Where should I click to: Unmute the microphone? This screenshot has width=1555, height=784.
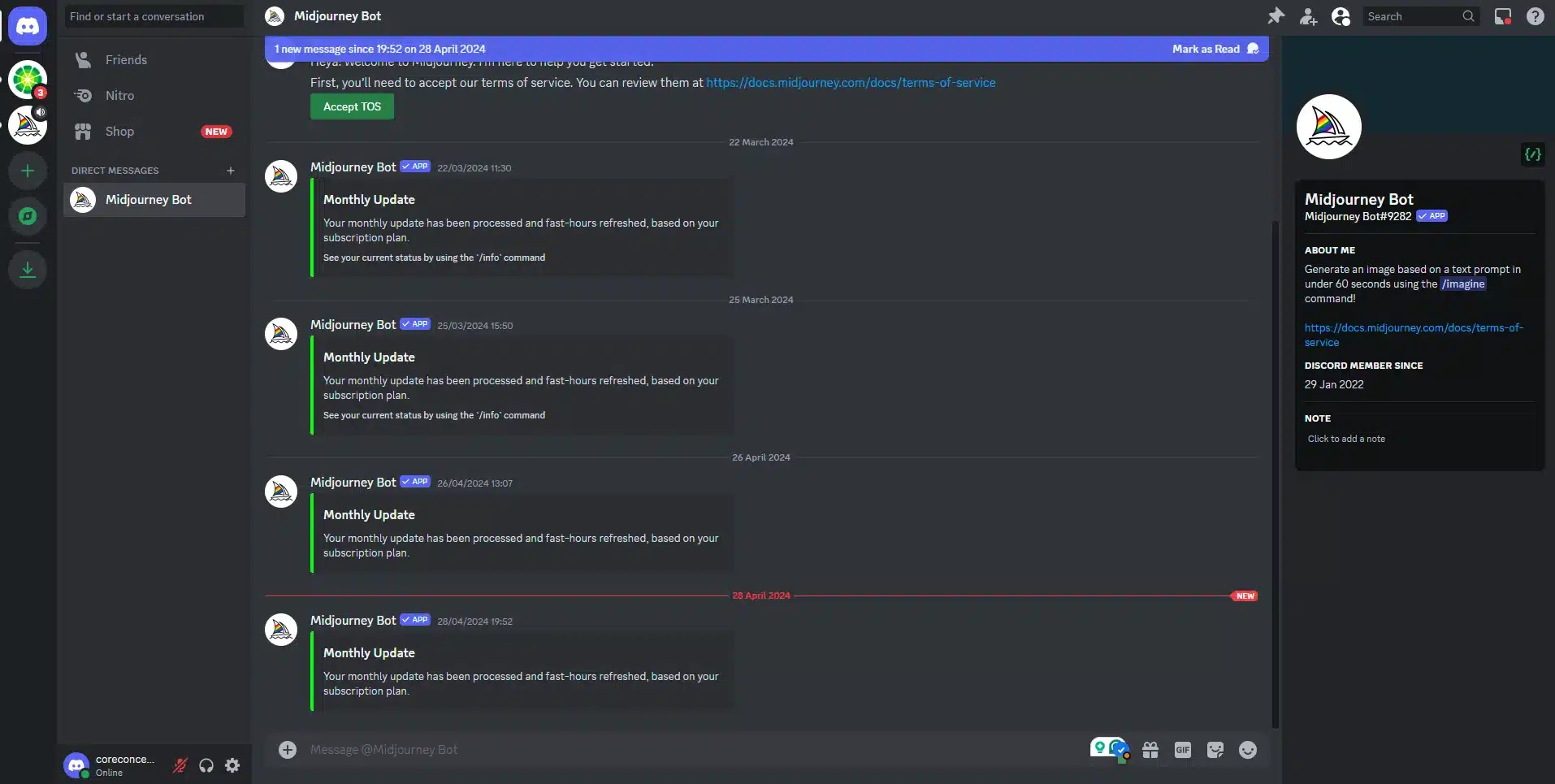coord(180,765)
